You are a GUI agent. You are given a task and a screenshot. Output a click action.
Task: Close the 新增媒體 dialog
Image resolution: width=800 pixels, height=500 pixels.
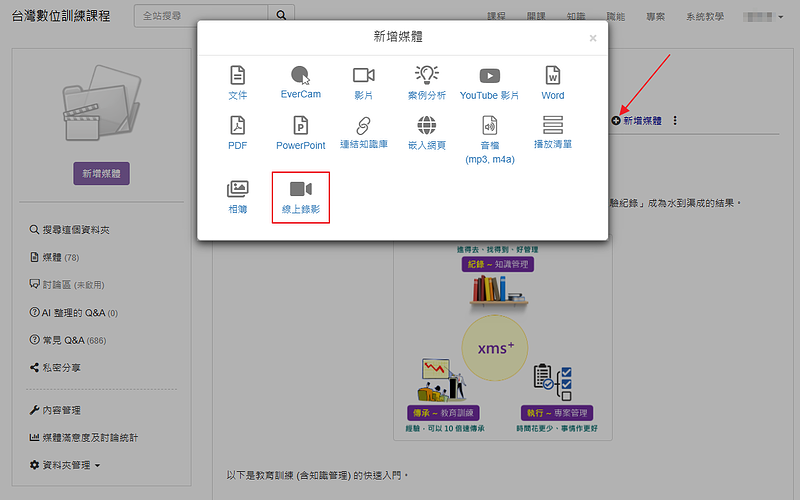(x=592, y=39)
